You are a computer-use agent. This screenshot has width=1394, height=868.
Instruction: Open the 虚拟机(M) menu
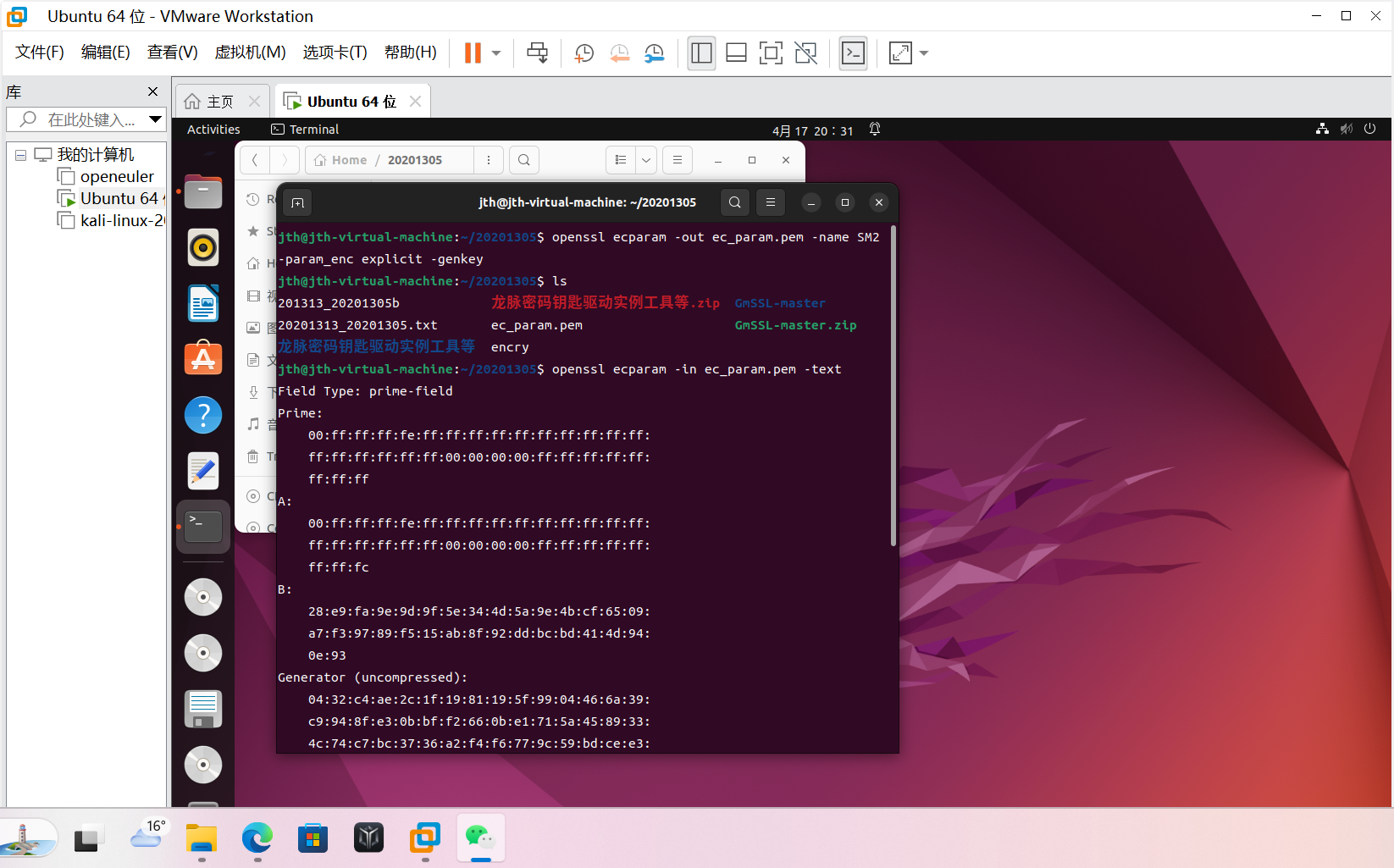coord(250,53)
